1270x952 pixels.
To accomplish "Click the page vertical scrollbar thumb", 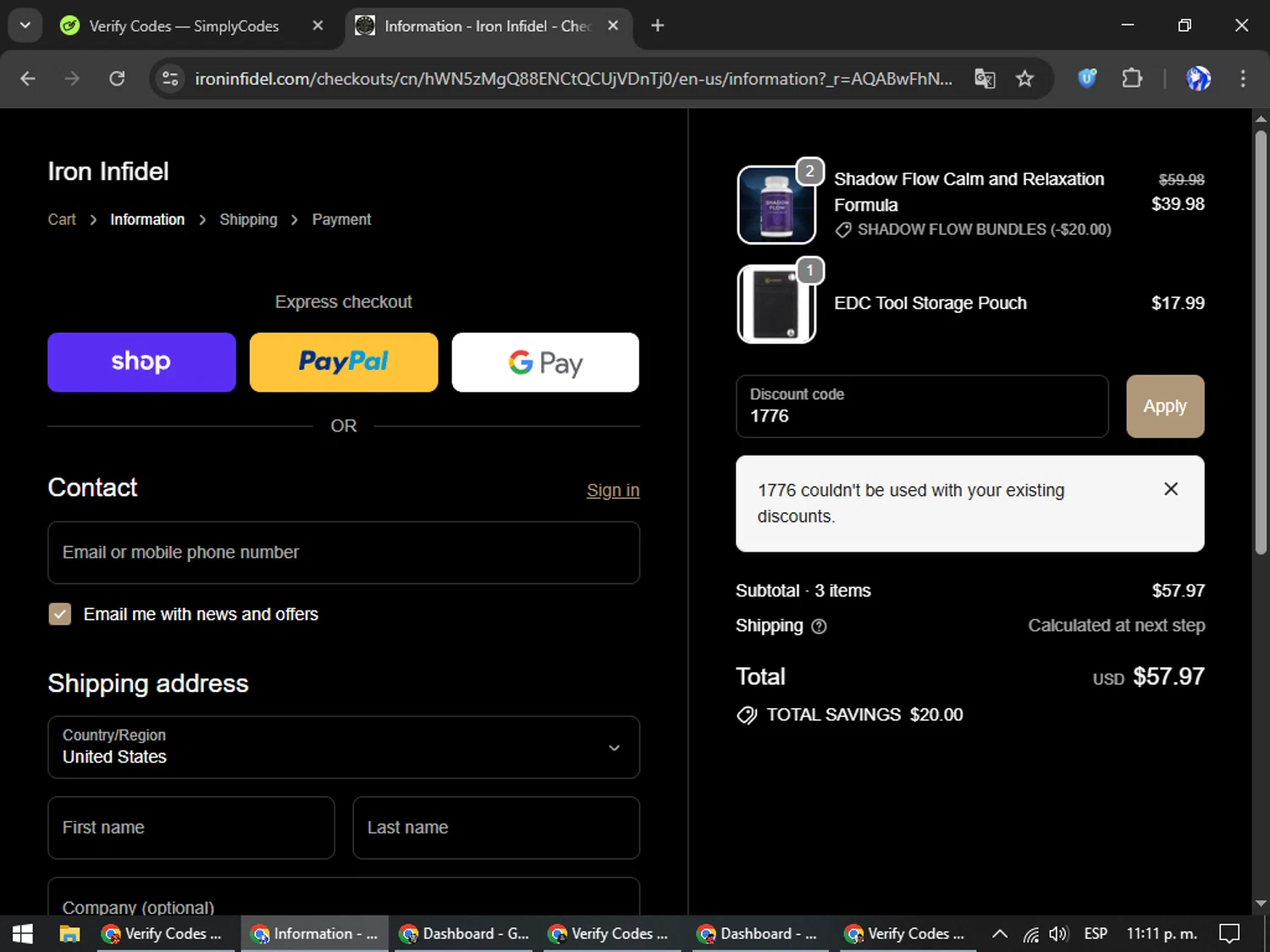I will click(x=1261, y=343).
